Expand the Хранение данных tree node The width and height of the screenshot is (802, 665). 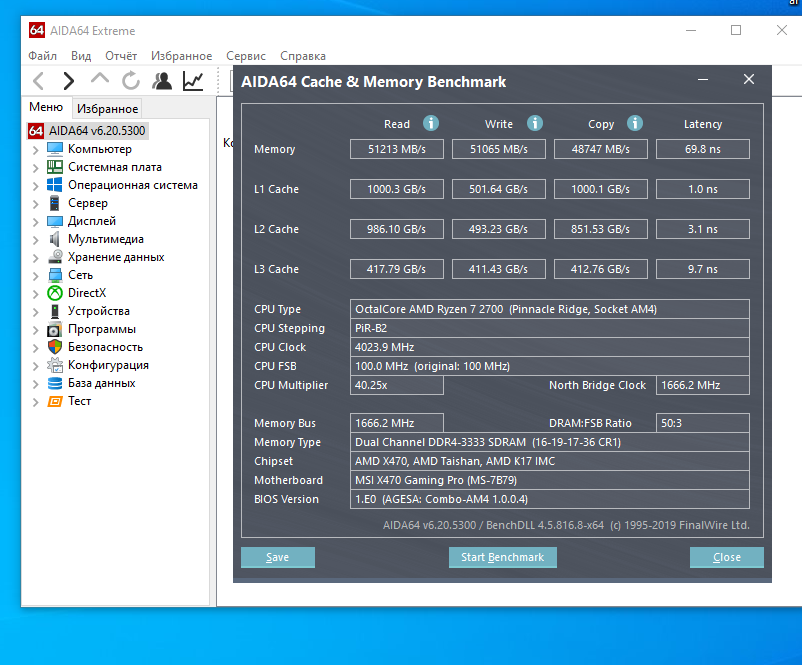tap(35, 258)
